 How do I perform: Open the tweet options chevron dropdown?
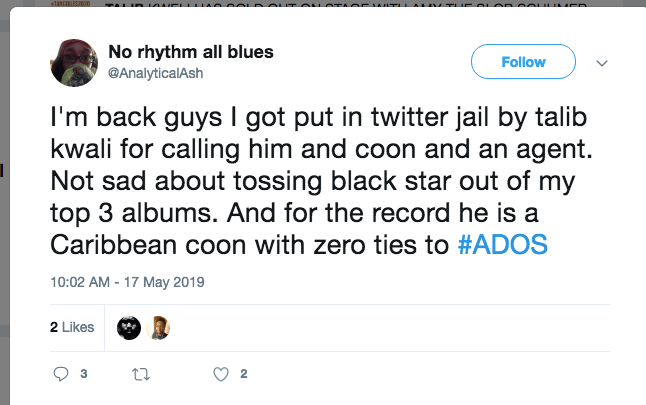point(602,62)
